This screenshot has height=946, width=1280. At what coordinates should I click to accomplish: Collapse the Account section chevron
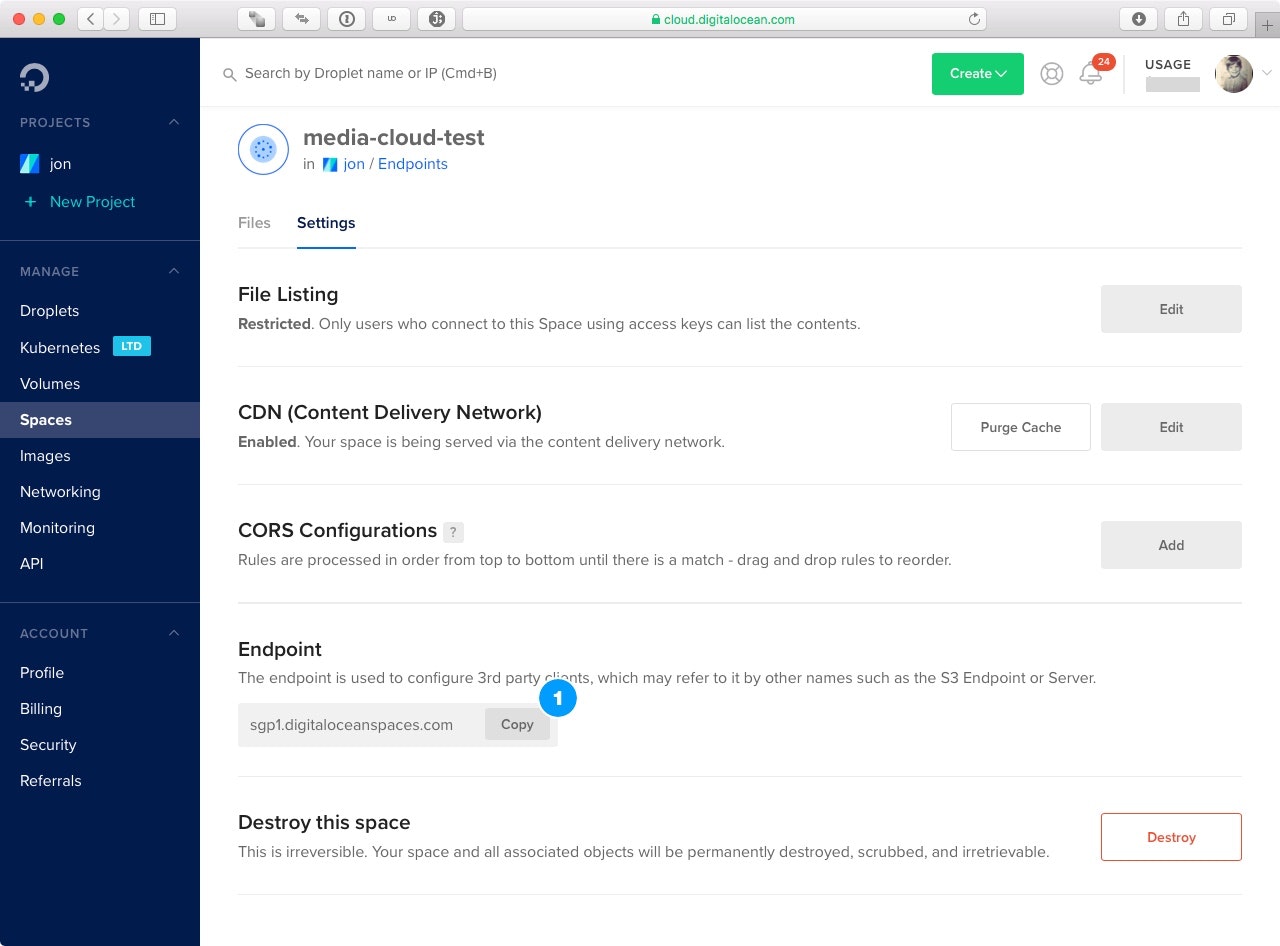click(173, 633)
